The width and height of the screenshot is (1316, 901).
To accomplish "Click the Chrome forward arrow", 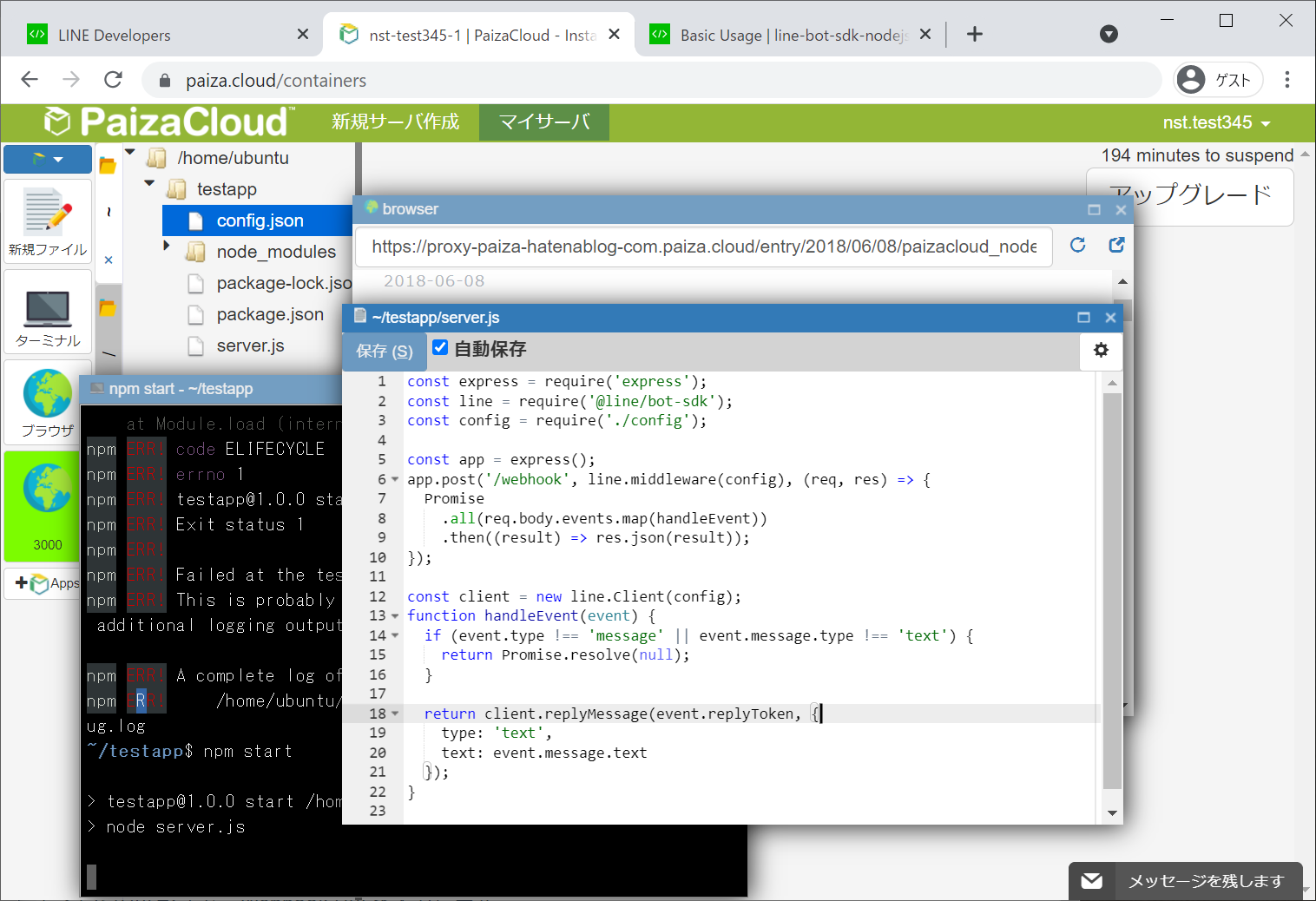I will (x=71, y=80).
